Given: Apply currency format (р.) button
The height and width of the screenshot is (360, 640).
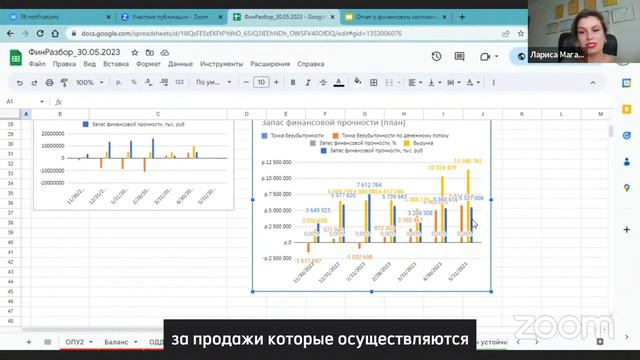Looking at the screenshot, I should [x=118, y=82].
